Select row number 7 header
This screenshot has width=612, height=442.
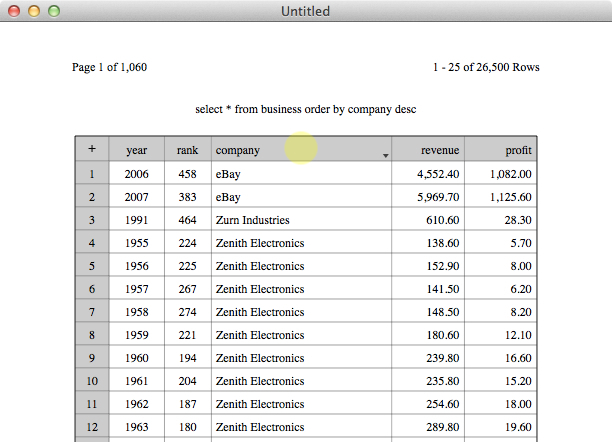(92, 312)
